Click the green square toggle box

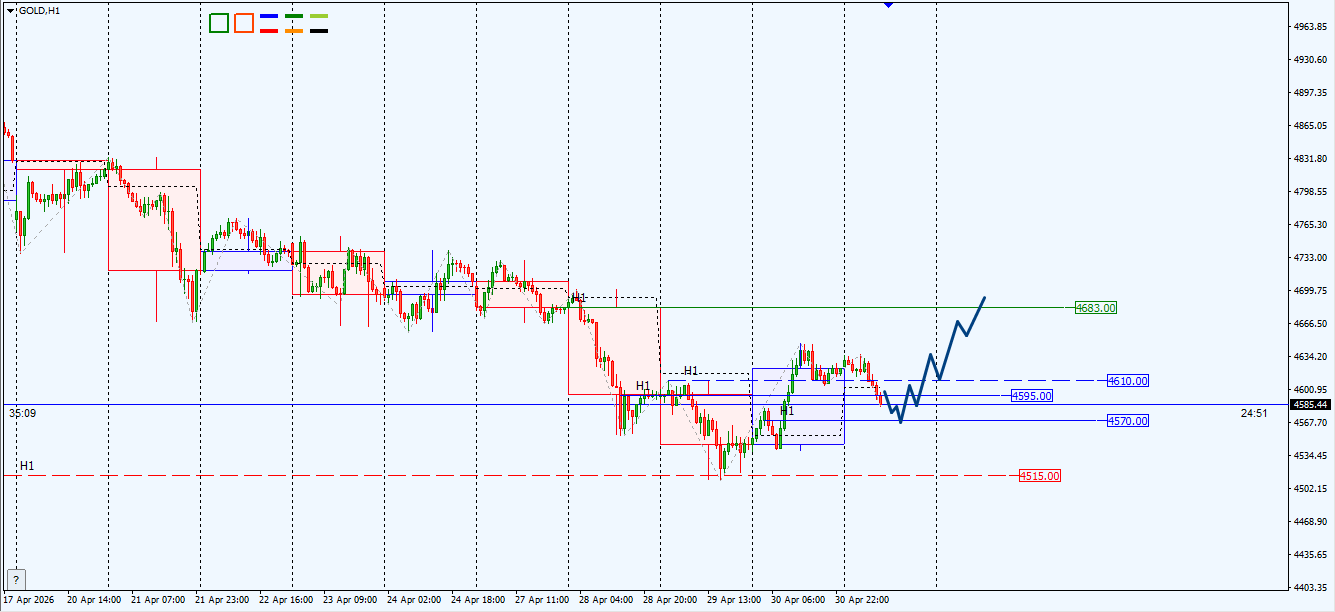(x=219, y=23)
